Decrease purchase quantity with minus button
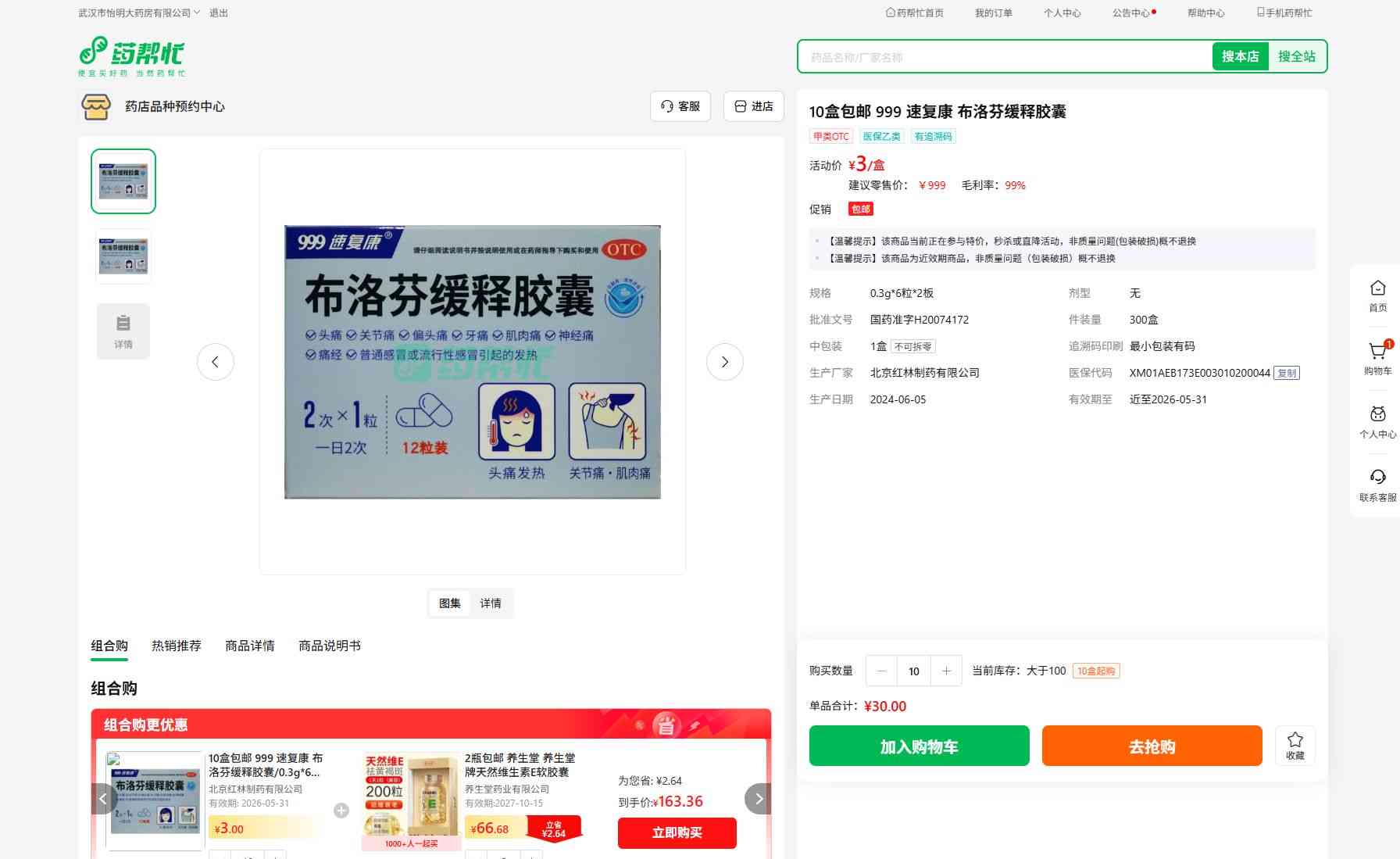Viewport: 1400px width, 859px height. pos(882,671)
